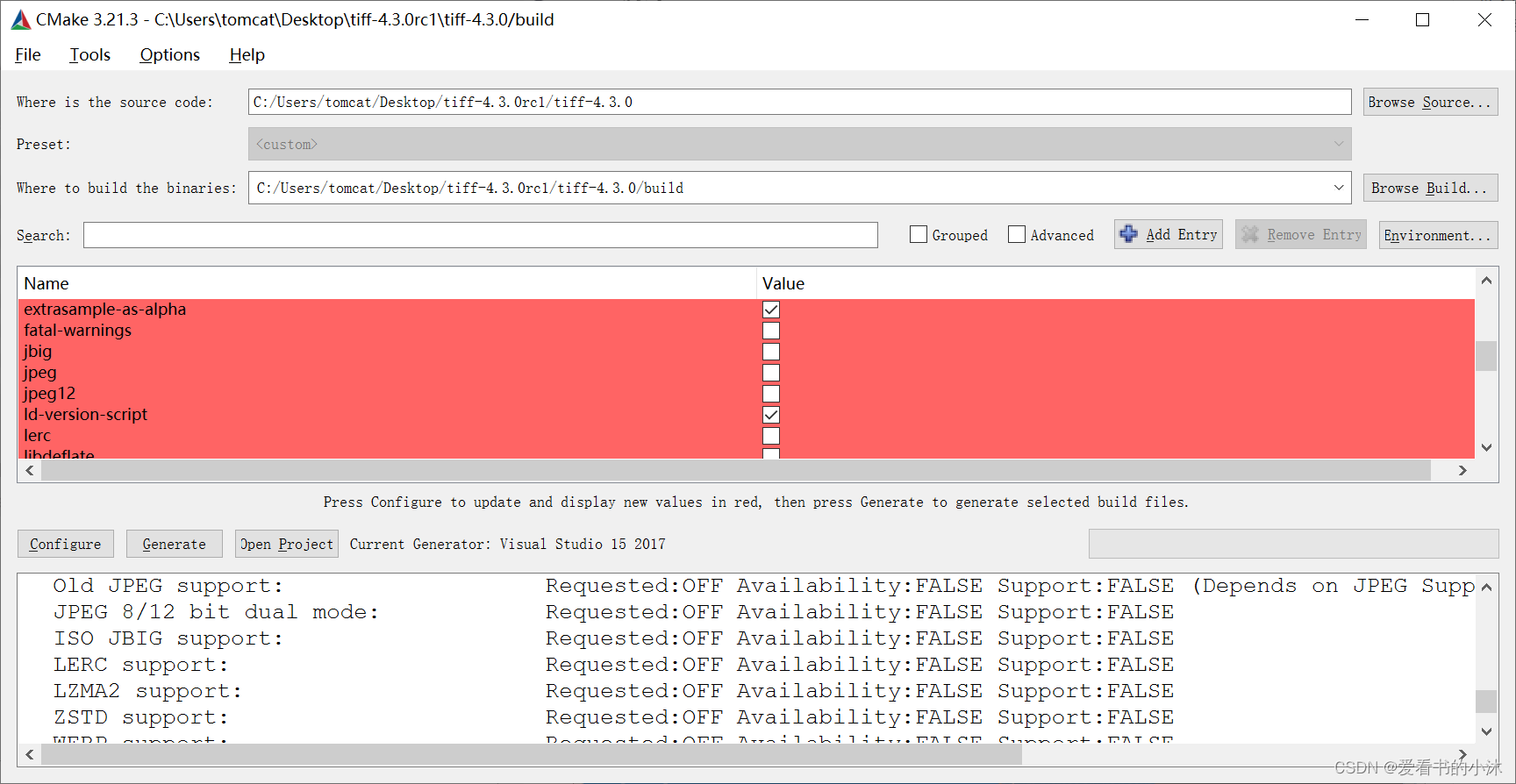
Task: Enable the jbig checkbox
Action: pos(771,352)
